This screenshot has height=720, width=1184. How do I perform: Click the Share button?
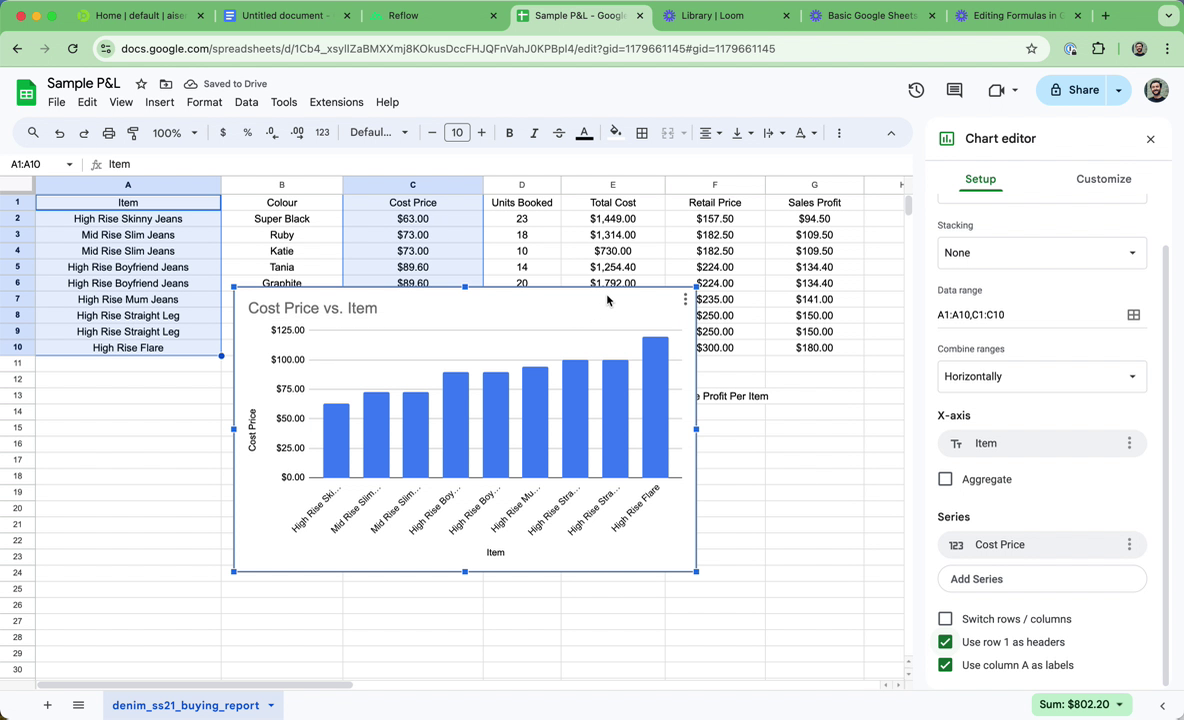click(x=1073, y=90)
